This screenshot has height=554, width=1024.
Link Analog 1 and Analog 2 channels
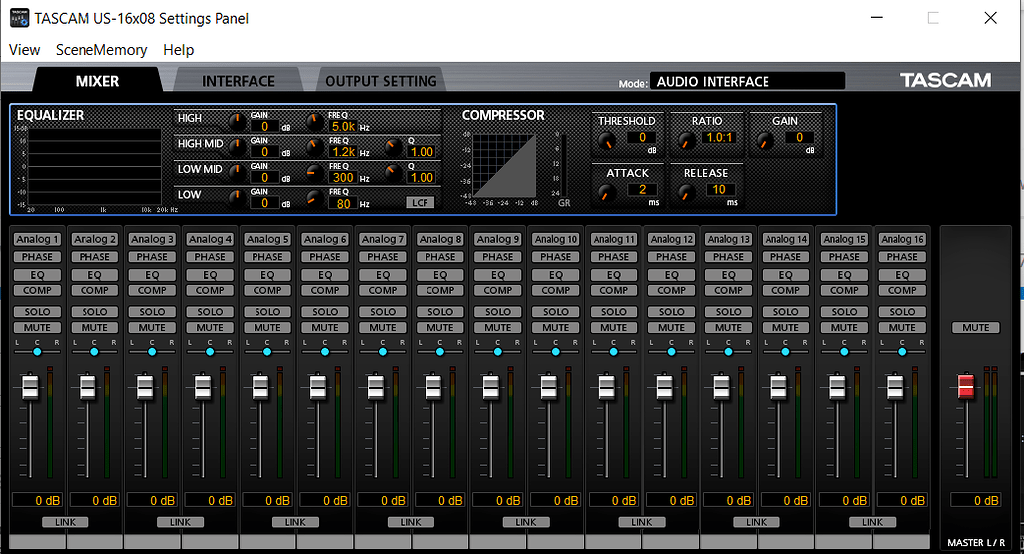[x=65, y=522]
